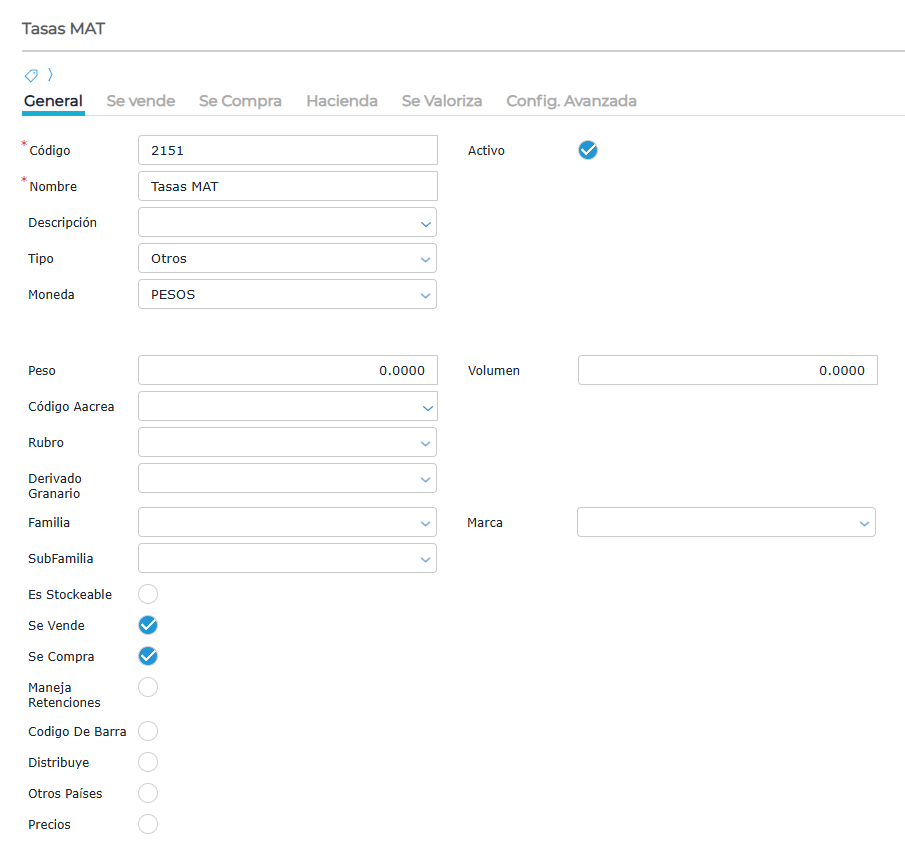
Task: Expand the Rubro dropdown list
Action: [x=287, y=442]
